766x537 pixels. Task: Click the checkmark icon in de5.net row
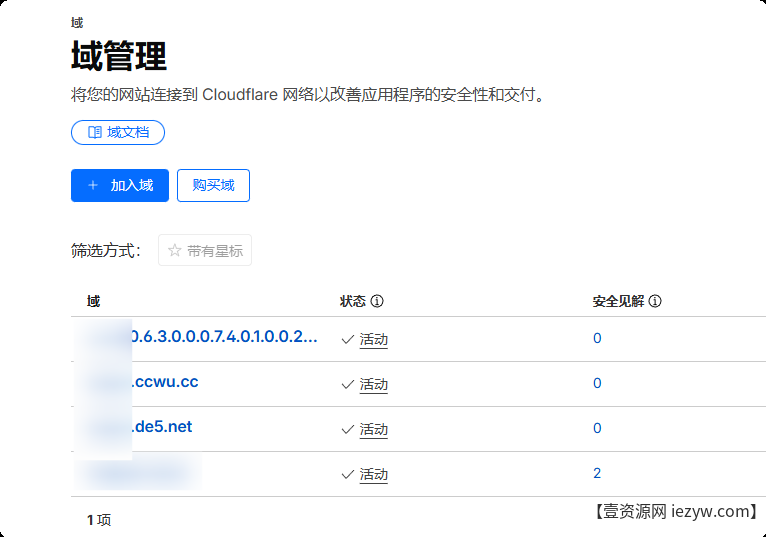pyautogui.click(x=347, y=429)
